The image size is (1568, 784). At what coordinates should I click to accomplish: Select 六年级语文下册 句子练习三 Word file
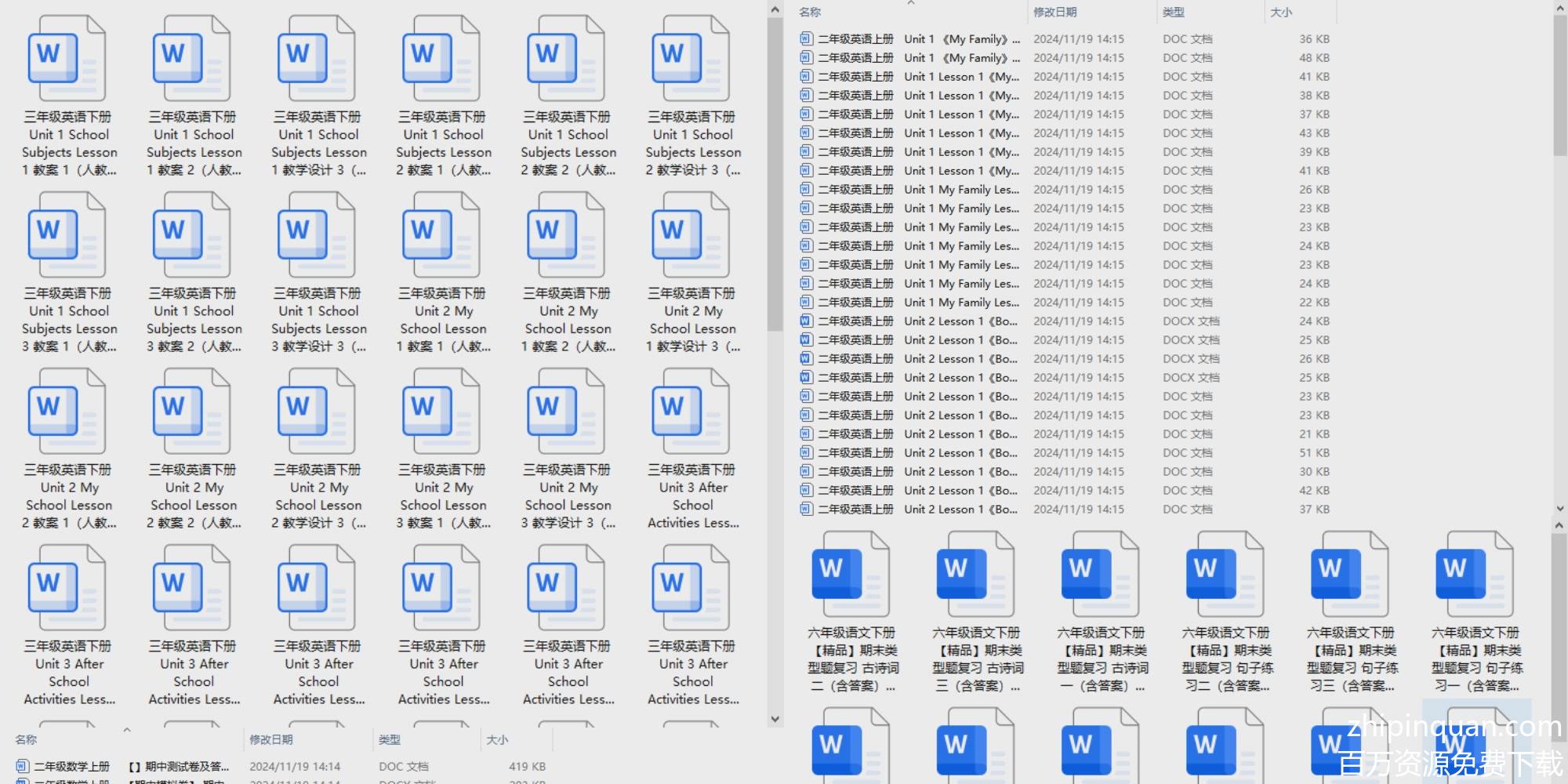[x=1351, y=575]
